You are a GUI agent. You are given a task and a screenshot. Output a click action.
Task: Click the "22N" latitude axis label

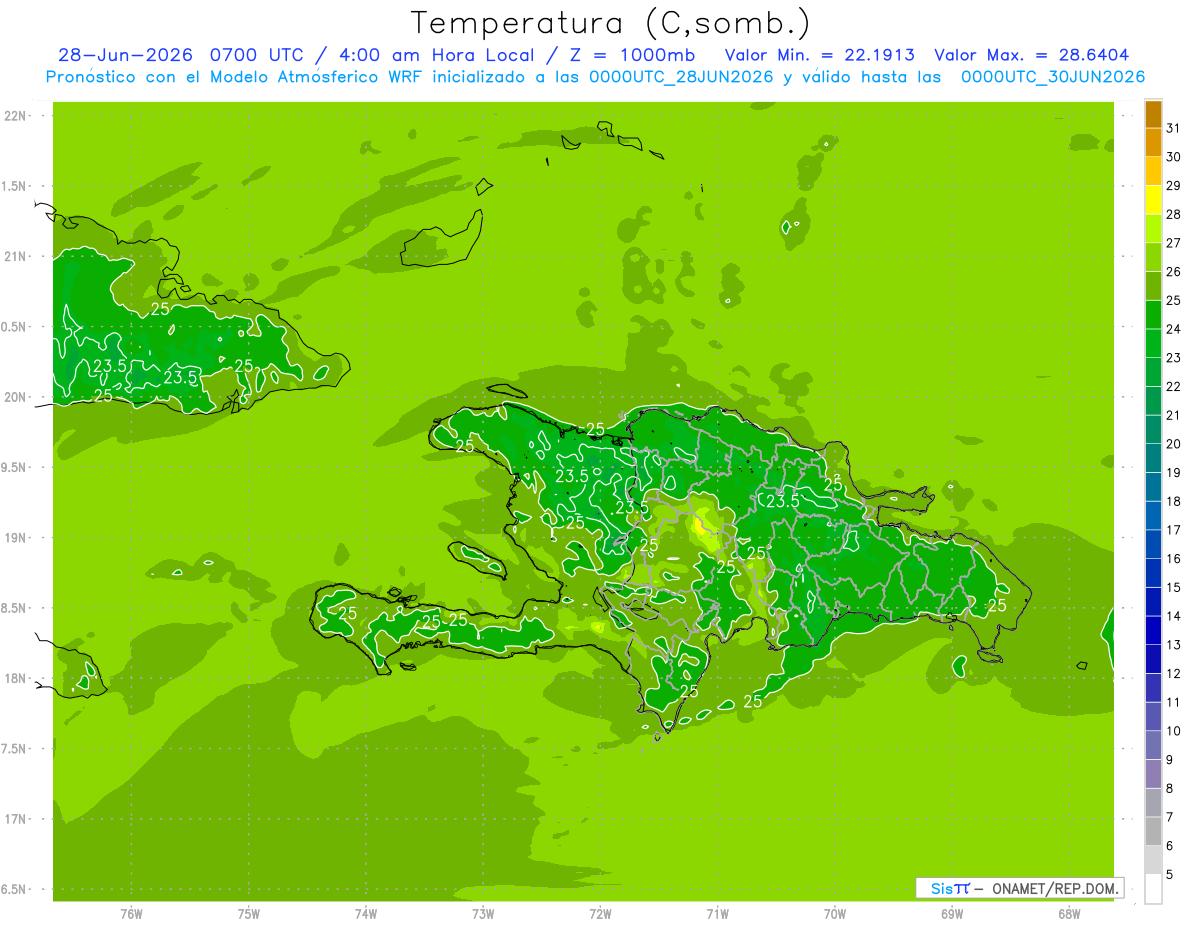[14, 115]
